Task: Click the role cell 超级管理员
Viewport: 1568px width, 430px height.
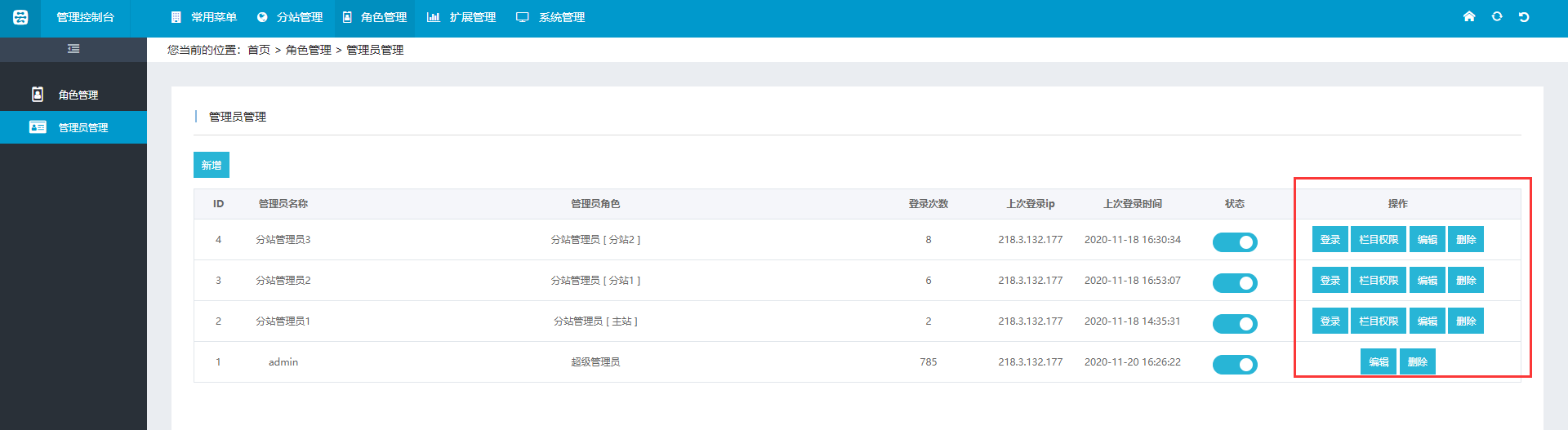Action: [x=595, y=361]
